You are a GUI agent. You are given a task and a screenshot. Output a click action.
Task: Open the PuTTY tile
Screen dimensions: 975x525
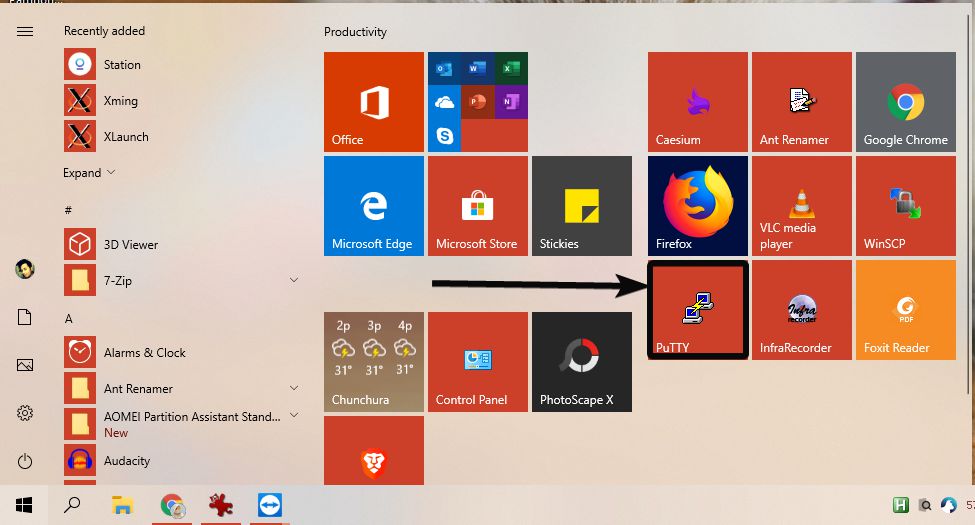click(x=698, y=310)
